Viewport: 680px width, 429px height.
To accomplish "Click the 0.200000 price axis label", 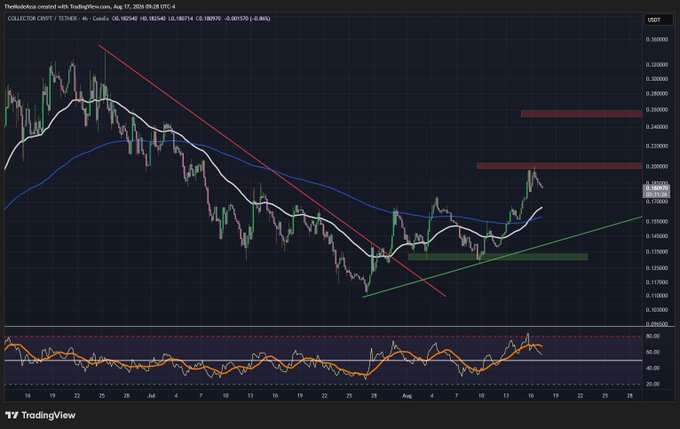I will click(x=657, y=167).
